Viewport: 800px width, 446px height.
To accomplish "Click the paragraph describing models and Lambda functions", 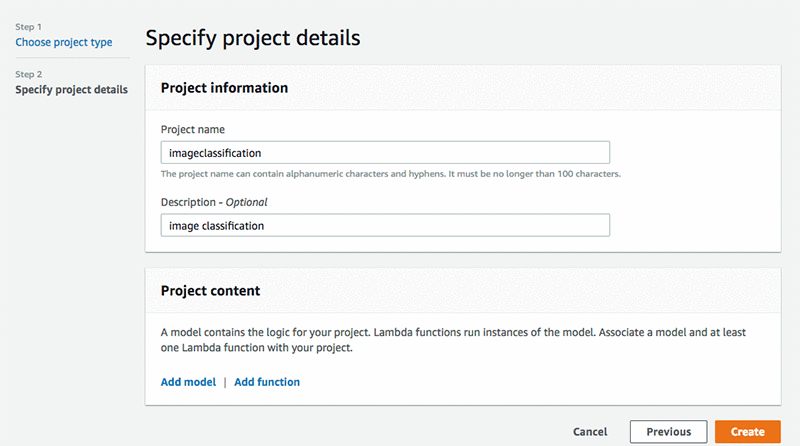I will (460, 339).
